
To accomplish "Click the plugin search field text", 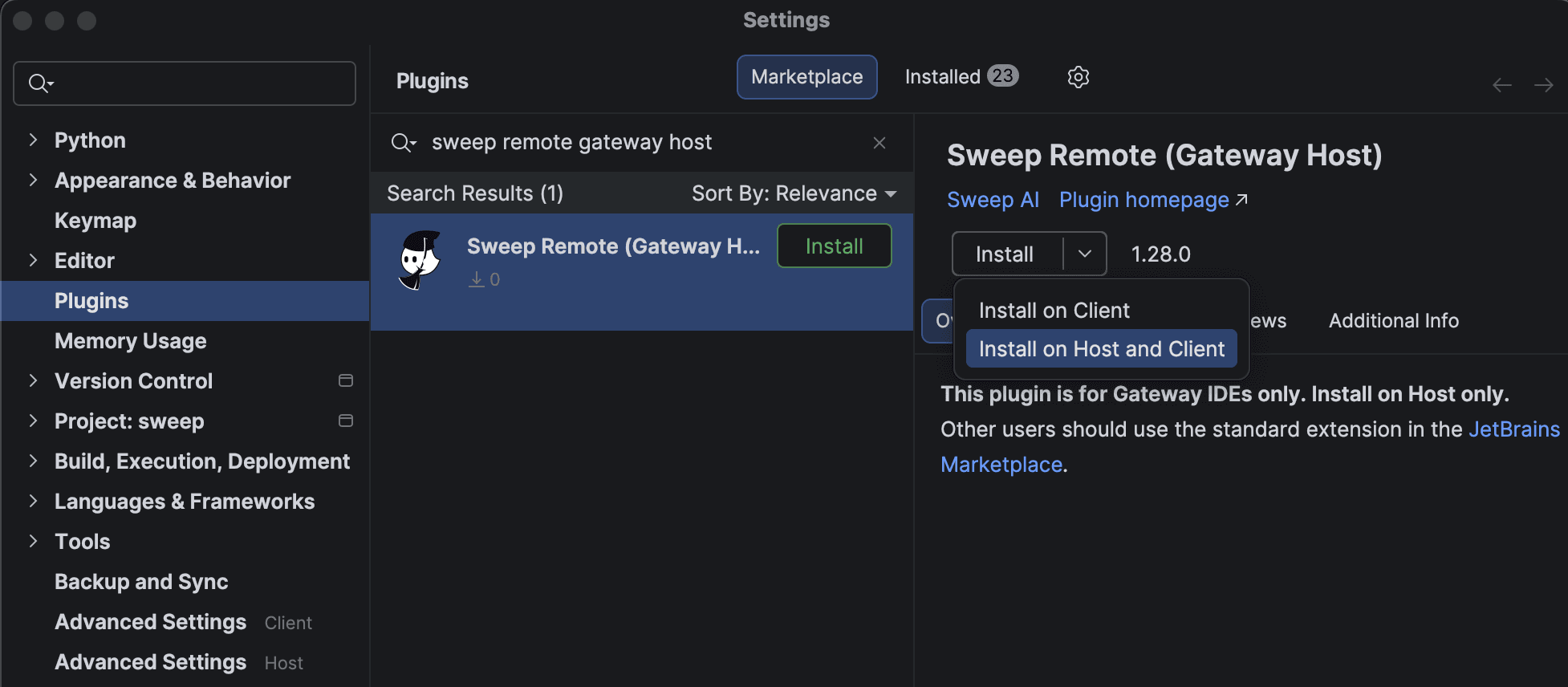I will (x=571, y=143).
